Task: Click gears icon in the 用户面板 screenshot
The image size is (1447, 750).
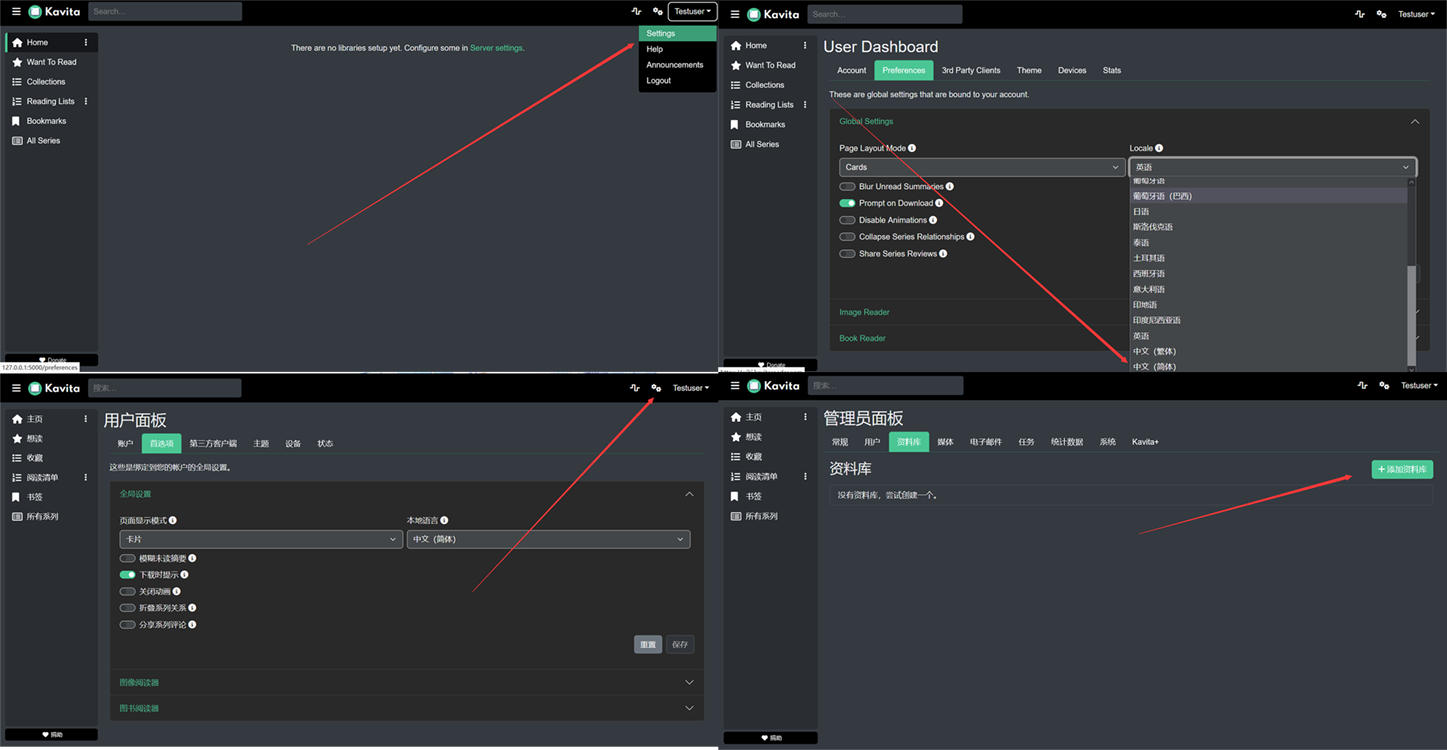Action: click(656, 388)
